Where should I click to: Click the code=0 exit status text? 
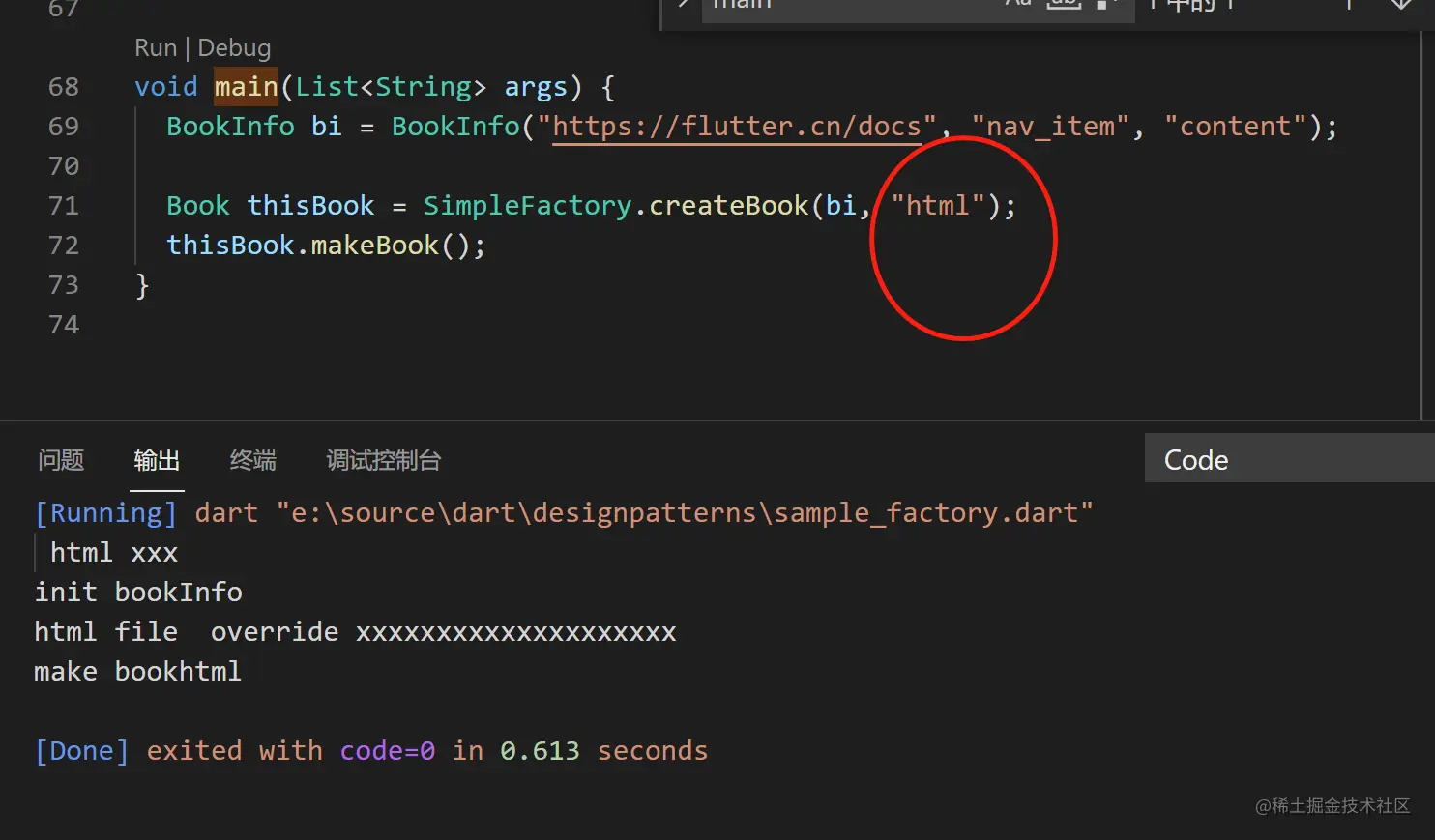point(387,750)
